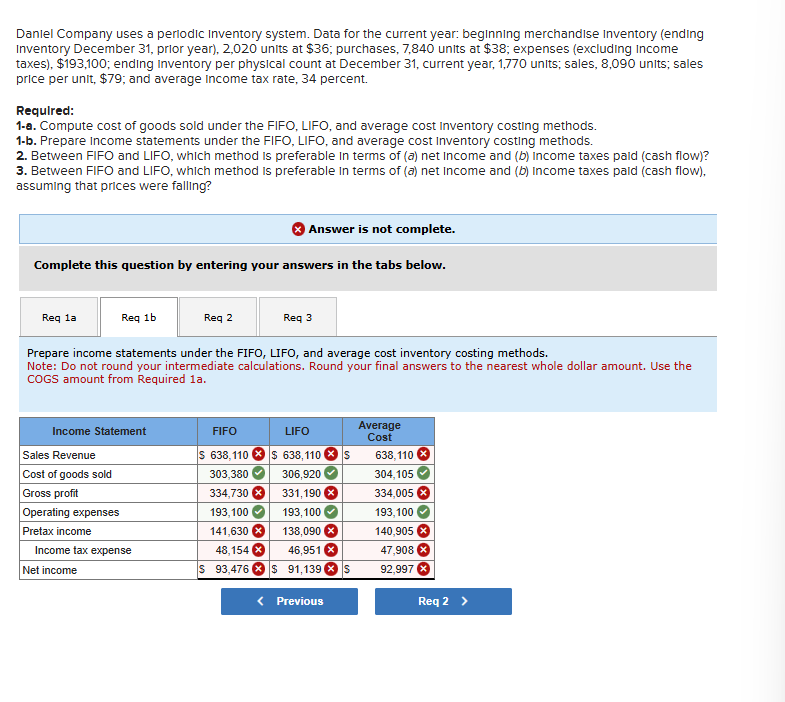Click Average Cost field 304,105
Image resolution: width=785 pixels, height=702 pixels.
coord(394,474)
